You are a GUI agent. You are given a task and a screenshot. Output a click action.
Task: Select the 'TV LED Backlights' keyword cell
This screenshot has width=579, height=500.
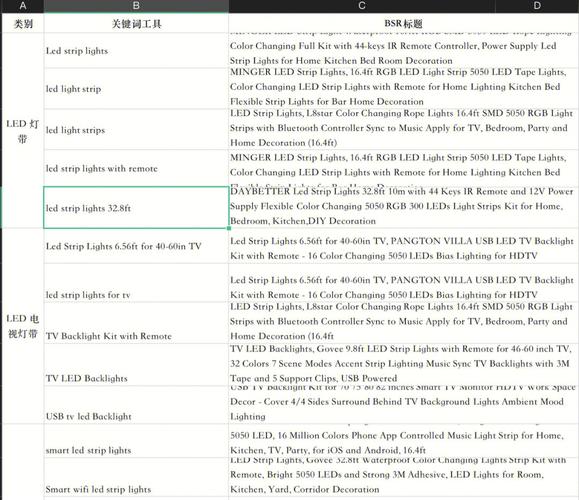pyautogui.click(x=136, y=365)
